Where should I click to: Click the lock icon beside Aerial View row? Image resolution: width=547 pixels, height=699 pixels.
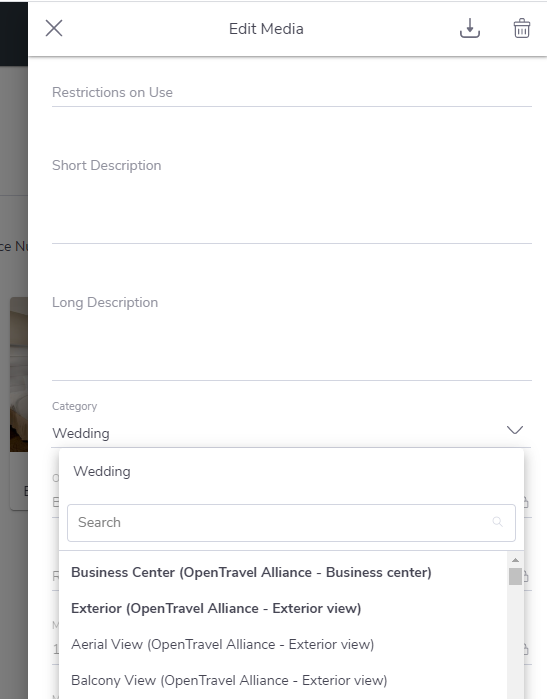pyautogui.click(x=526, y=650)
